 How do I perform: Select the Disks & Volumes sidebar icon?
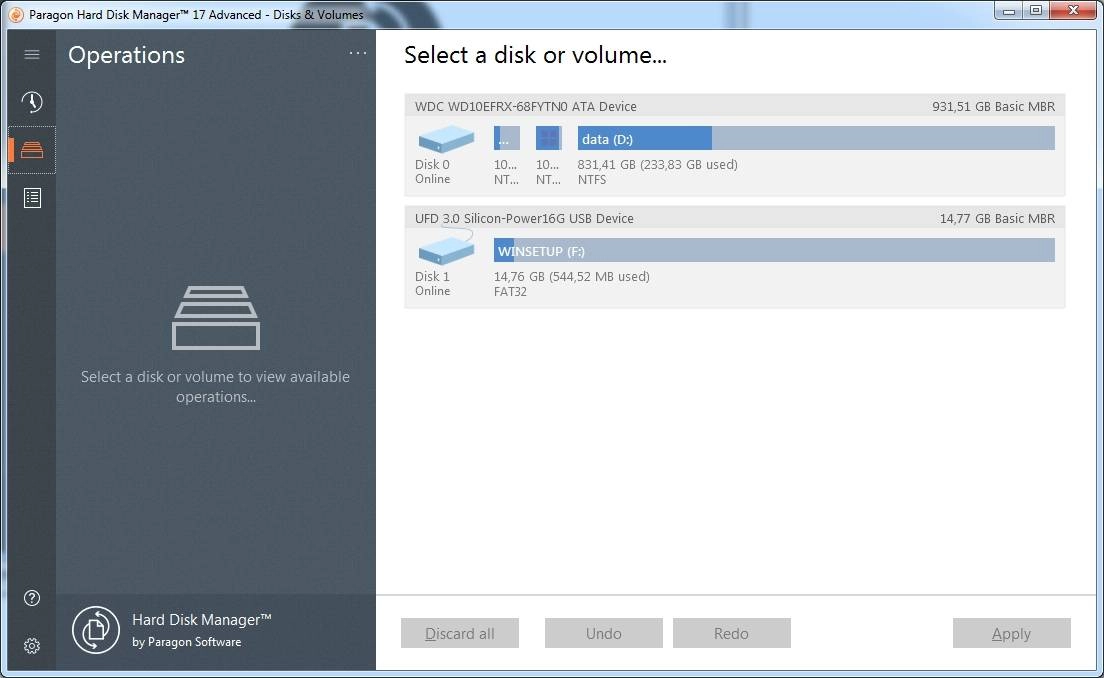point(32,149)
